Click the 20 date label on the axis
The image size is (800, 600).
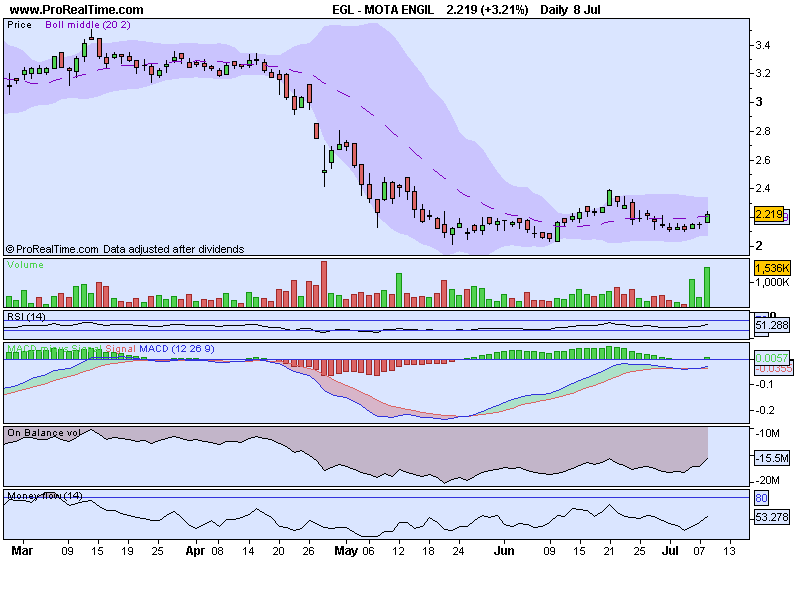[279, 551]
